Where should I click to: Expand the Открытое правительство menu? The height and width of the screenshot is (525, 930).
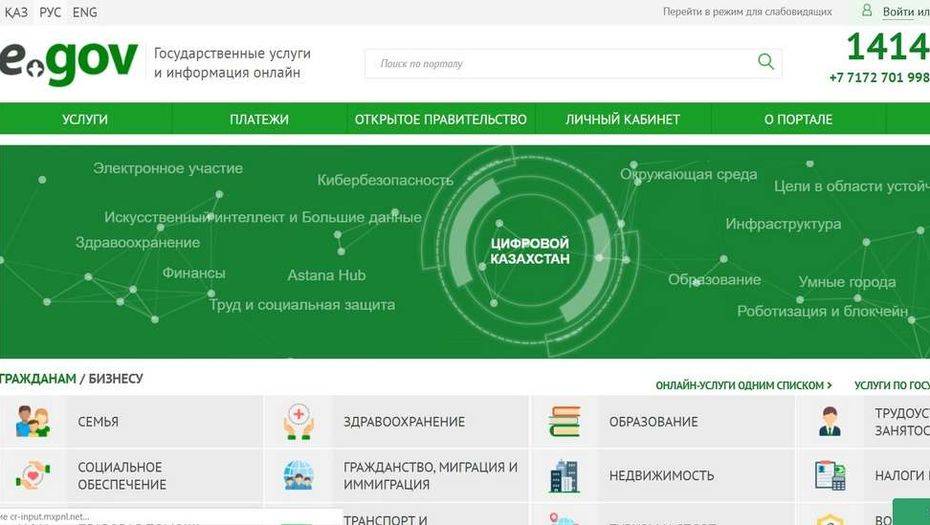(440, 119)
